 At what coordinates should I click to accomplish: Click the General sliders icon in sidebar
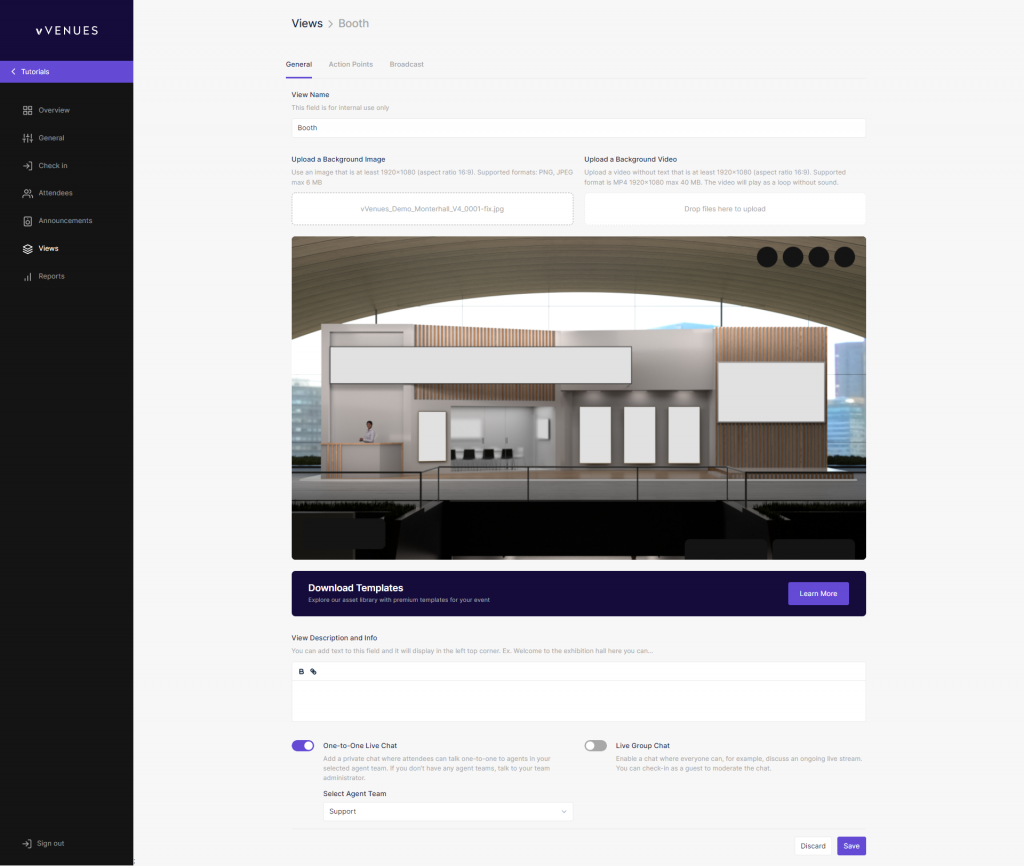[28, 138]
